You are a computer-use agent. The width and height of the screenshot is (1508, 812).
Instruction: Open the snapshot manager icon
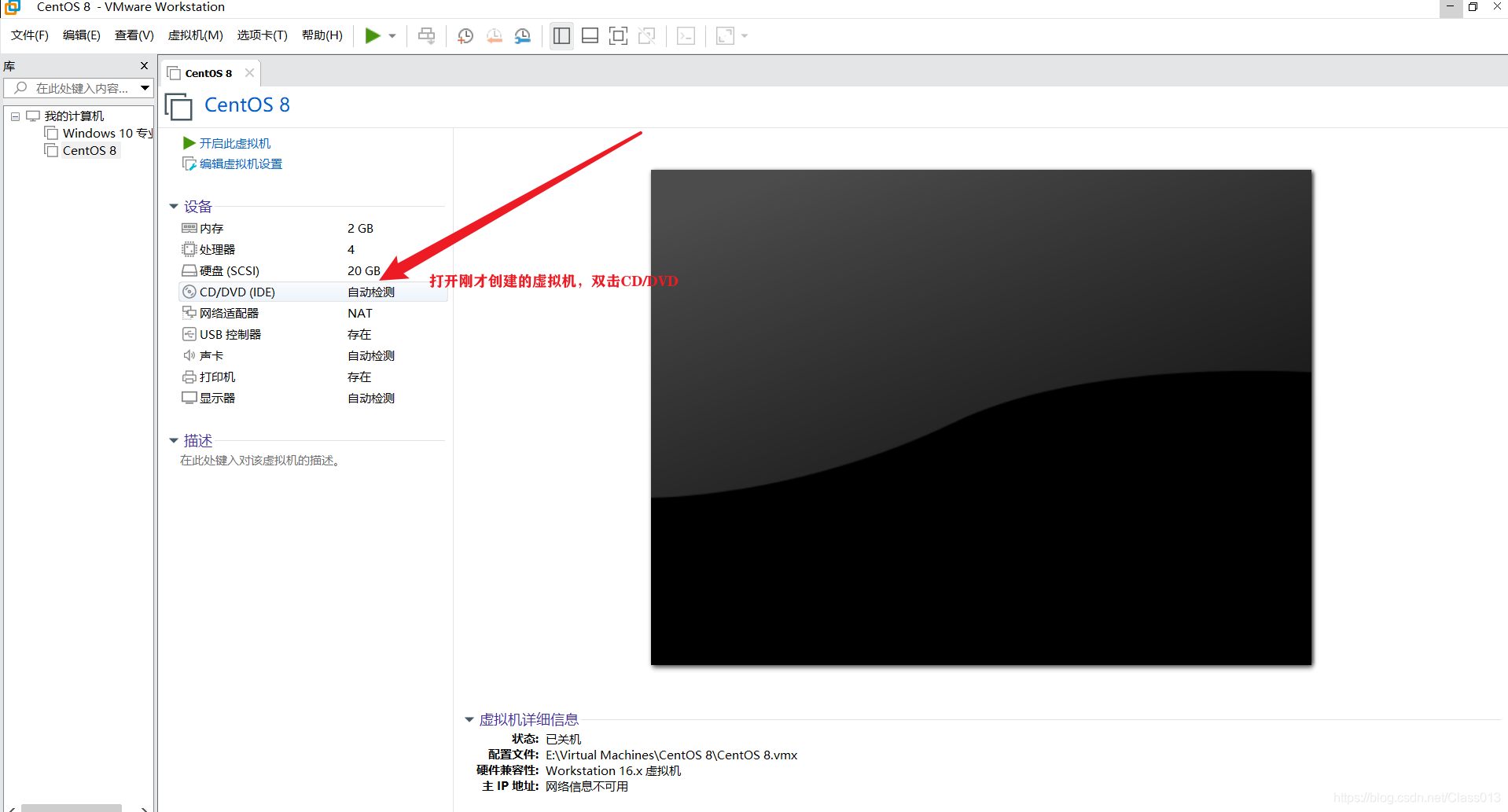pos(523,36)
